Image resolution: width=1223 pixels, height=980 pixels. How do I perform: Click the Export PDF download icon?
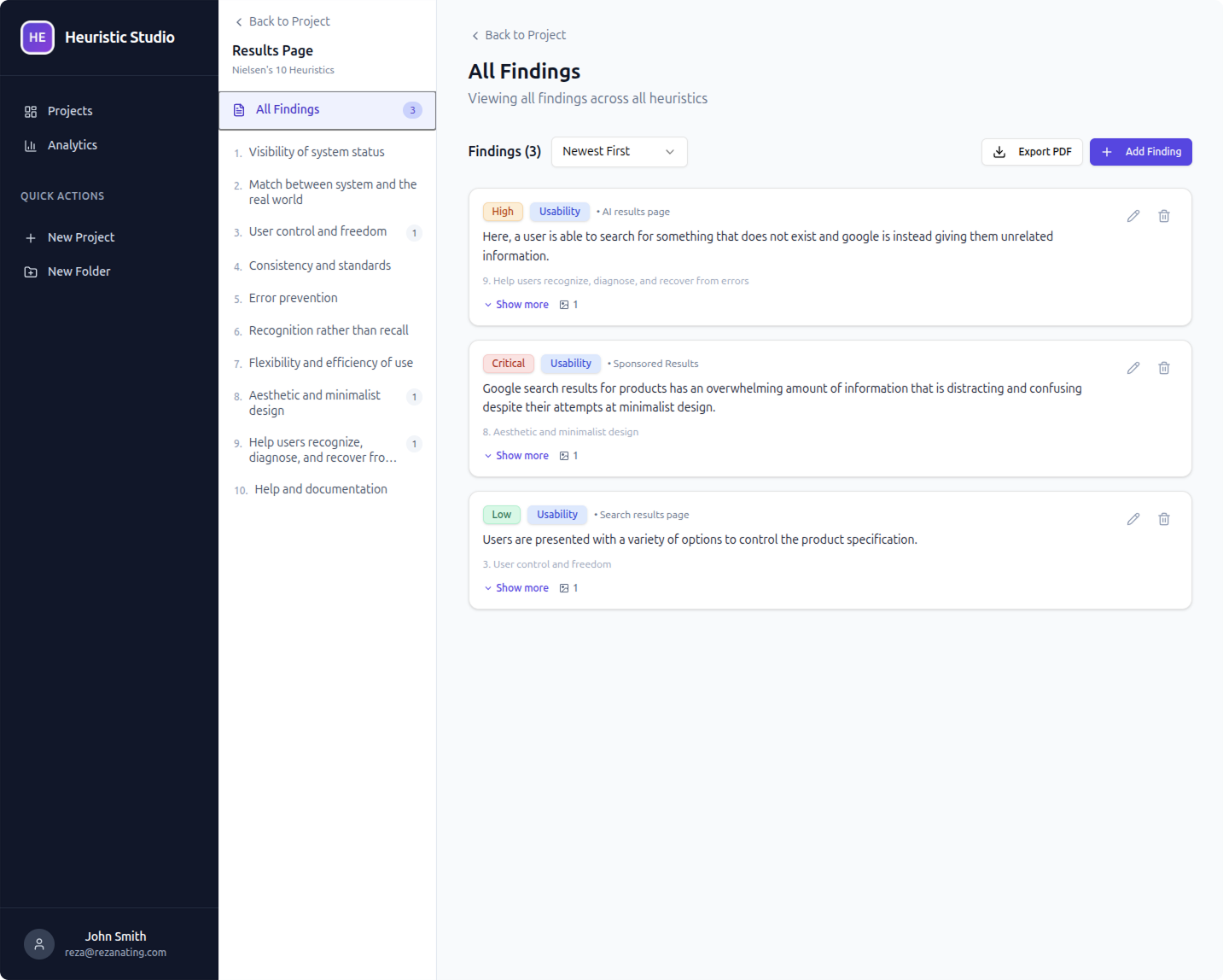(999, 152)
